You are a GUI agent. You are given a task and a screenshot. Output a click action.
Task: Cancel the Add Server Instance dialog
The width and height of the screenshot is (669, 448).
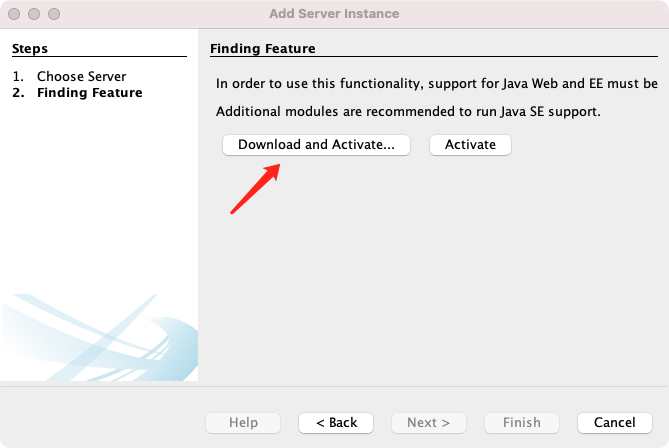coord(614,423)
